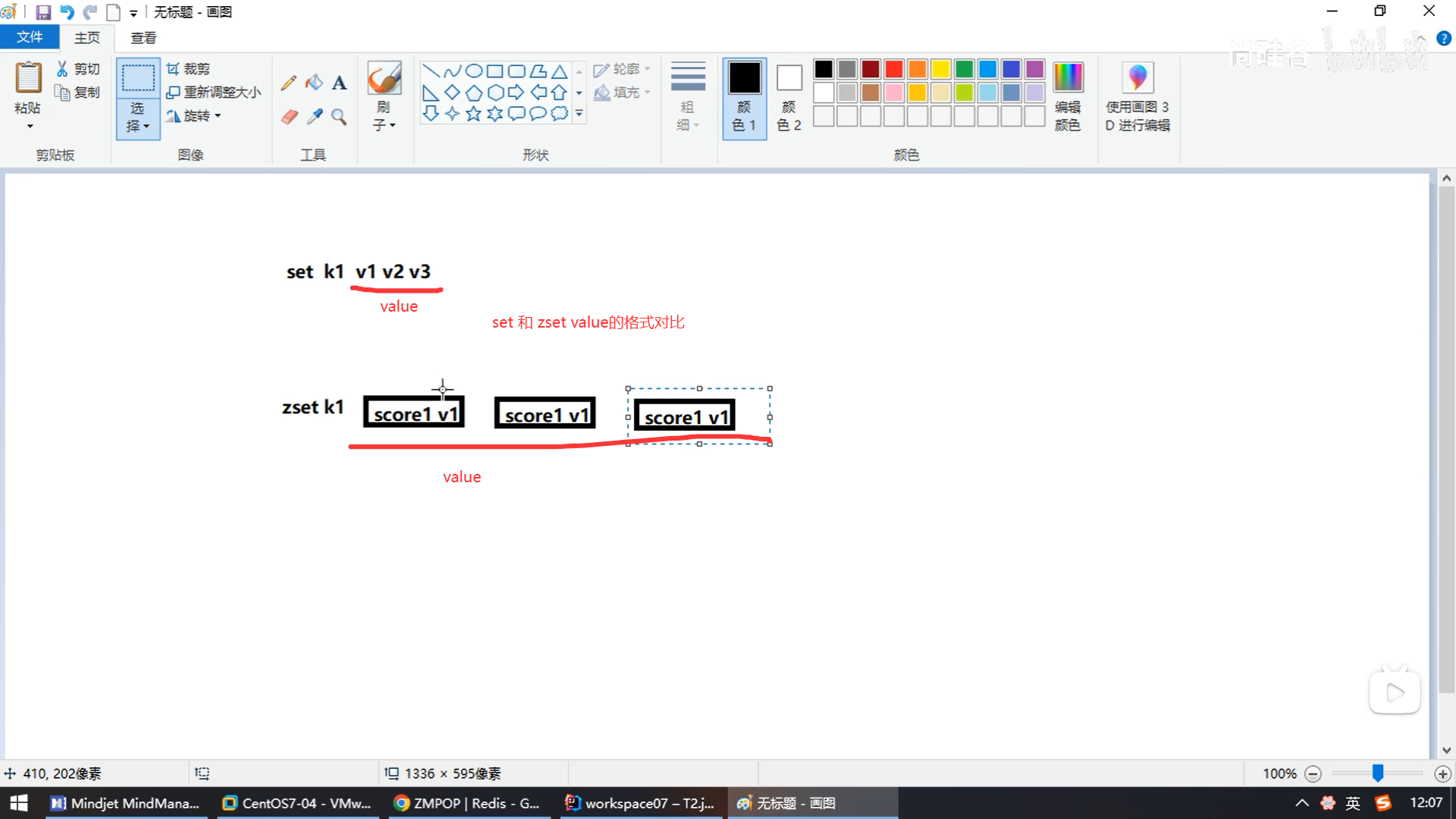
Task: Switch to the View tab
Action: (x=143, y=38)
